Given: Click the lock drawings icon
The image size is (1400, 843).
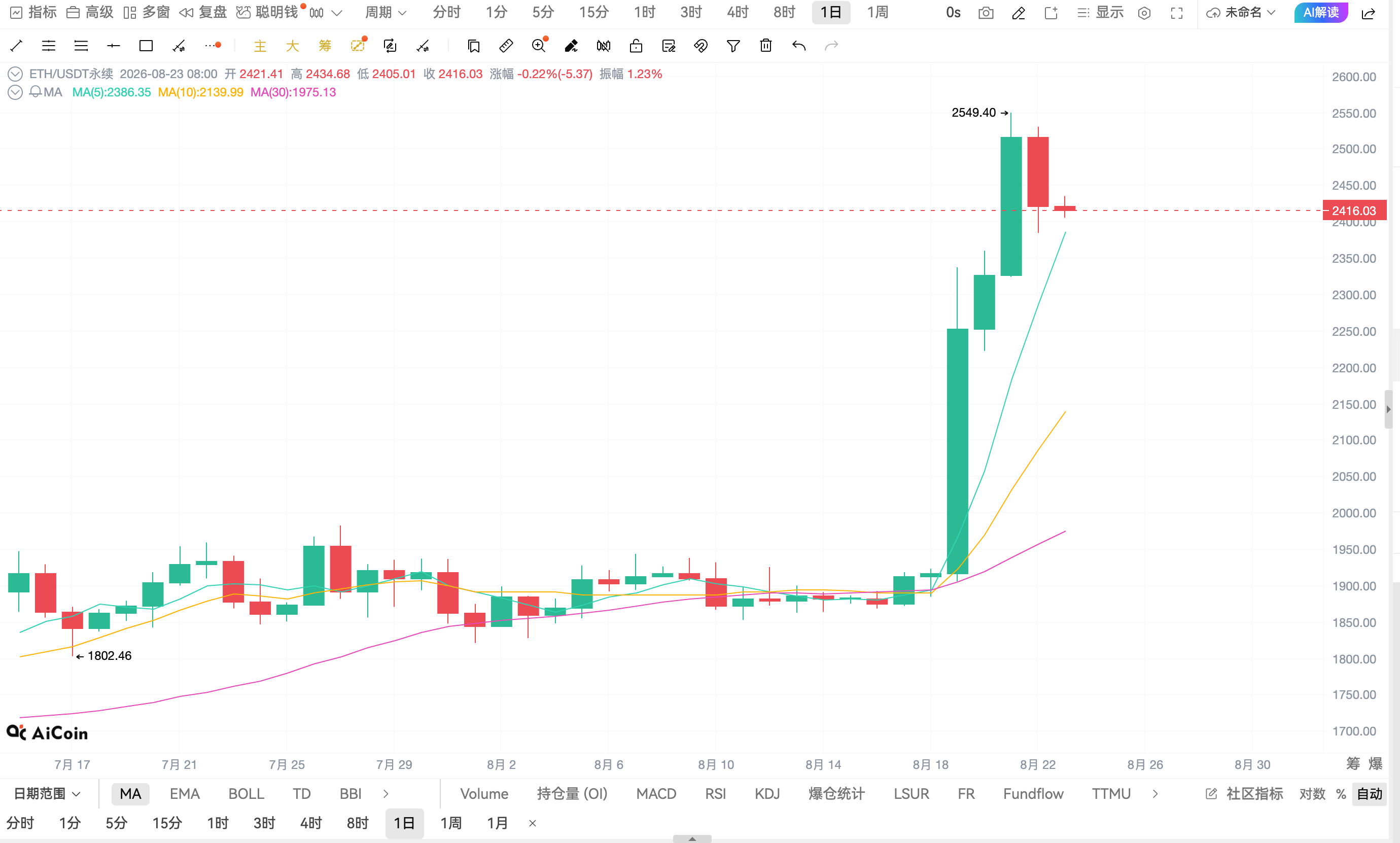Looking at the screenshot, I should pyautogui.click(x=636, y=46).
